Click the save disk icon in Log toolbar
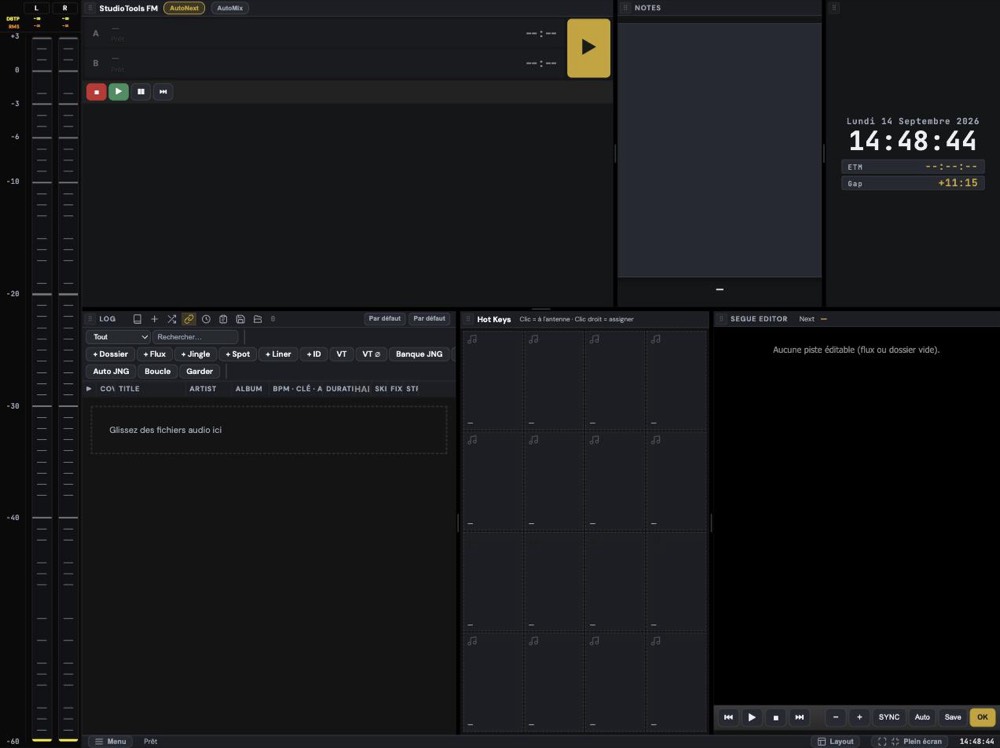This screenshot has width=1000, height=748. click(x=240, y=319)
